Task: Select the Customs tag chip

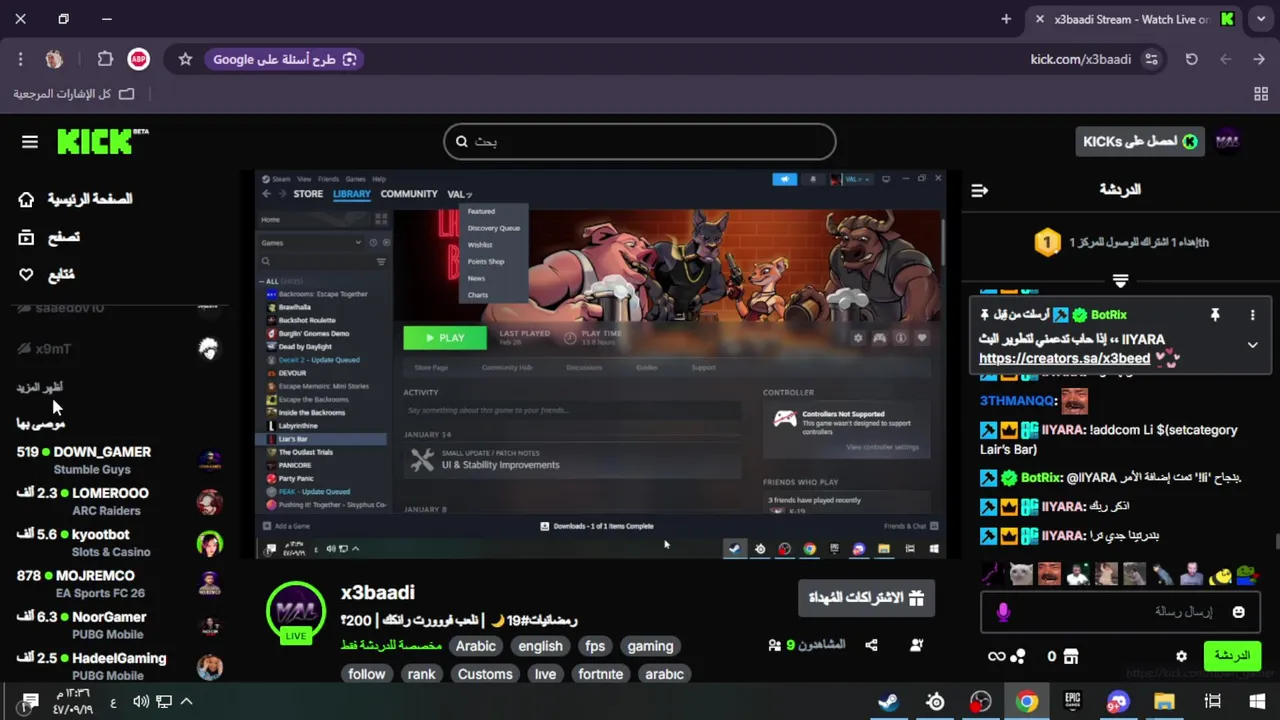Action: pyautogui.click(x=485, y=674)
